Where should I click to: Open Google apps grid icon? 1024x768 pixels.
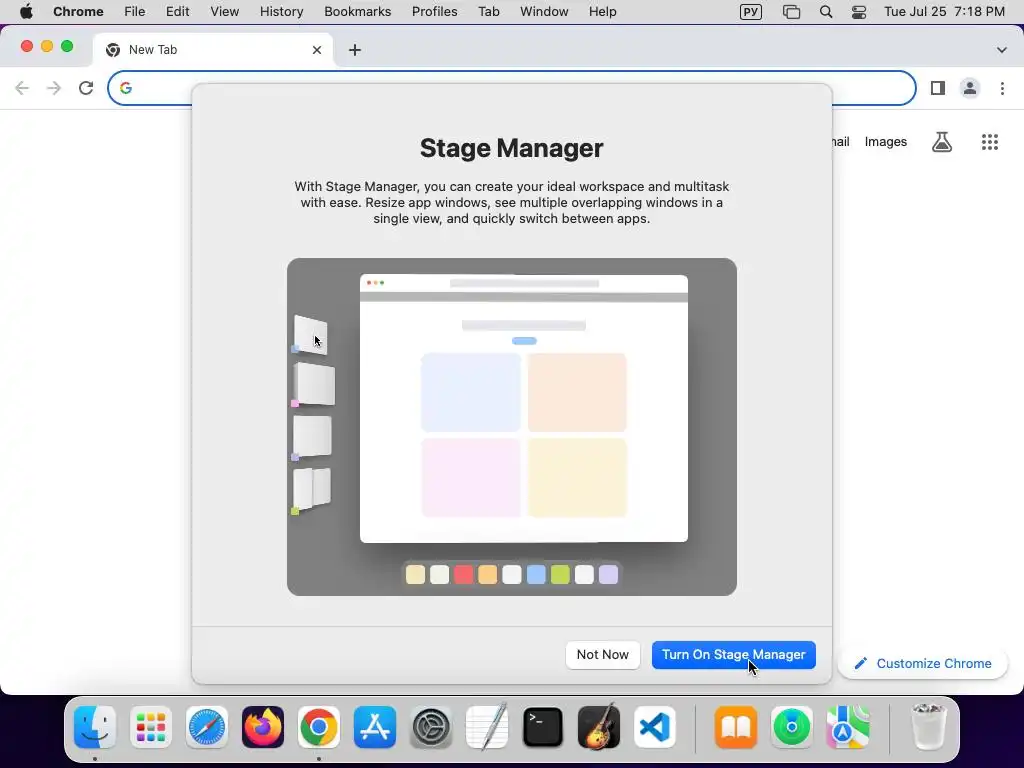[989, 142]
